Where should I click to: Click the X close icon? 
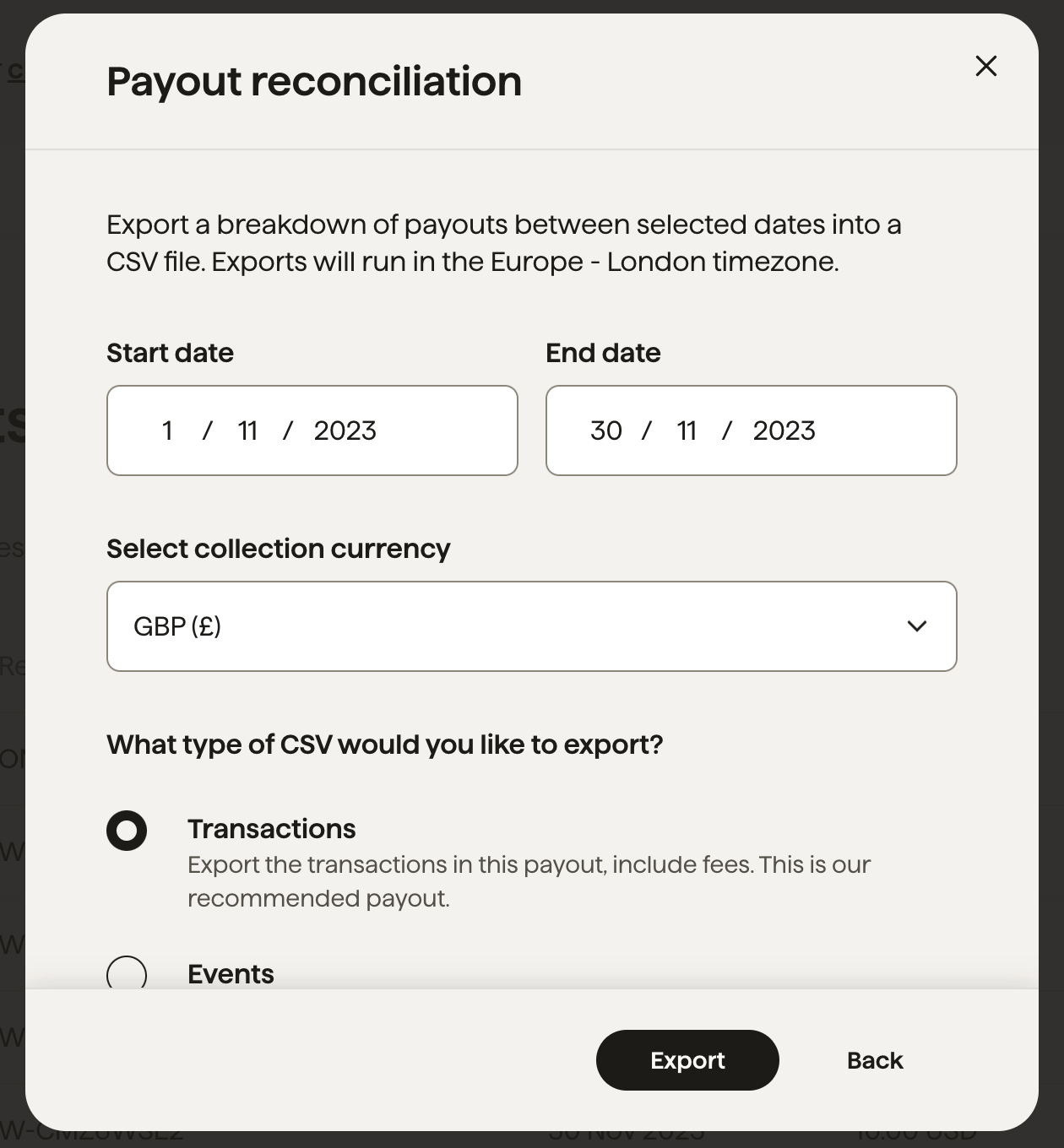click(985, 66)
